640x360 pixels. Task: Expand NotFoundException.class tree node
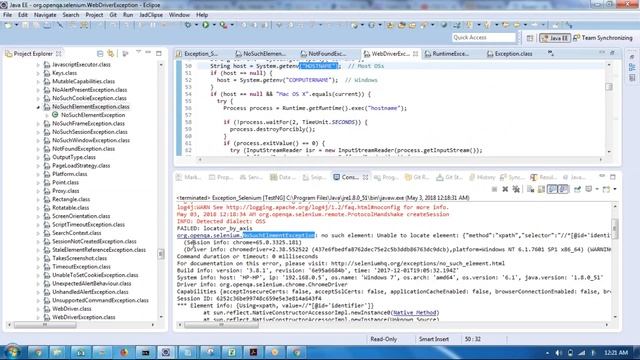(x=38, y=149)
